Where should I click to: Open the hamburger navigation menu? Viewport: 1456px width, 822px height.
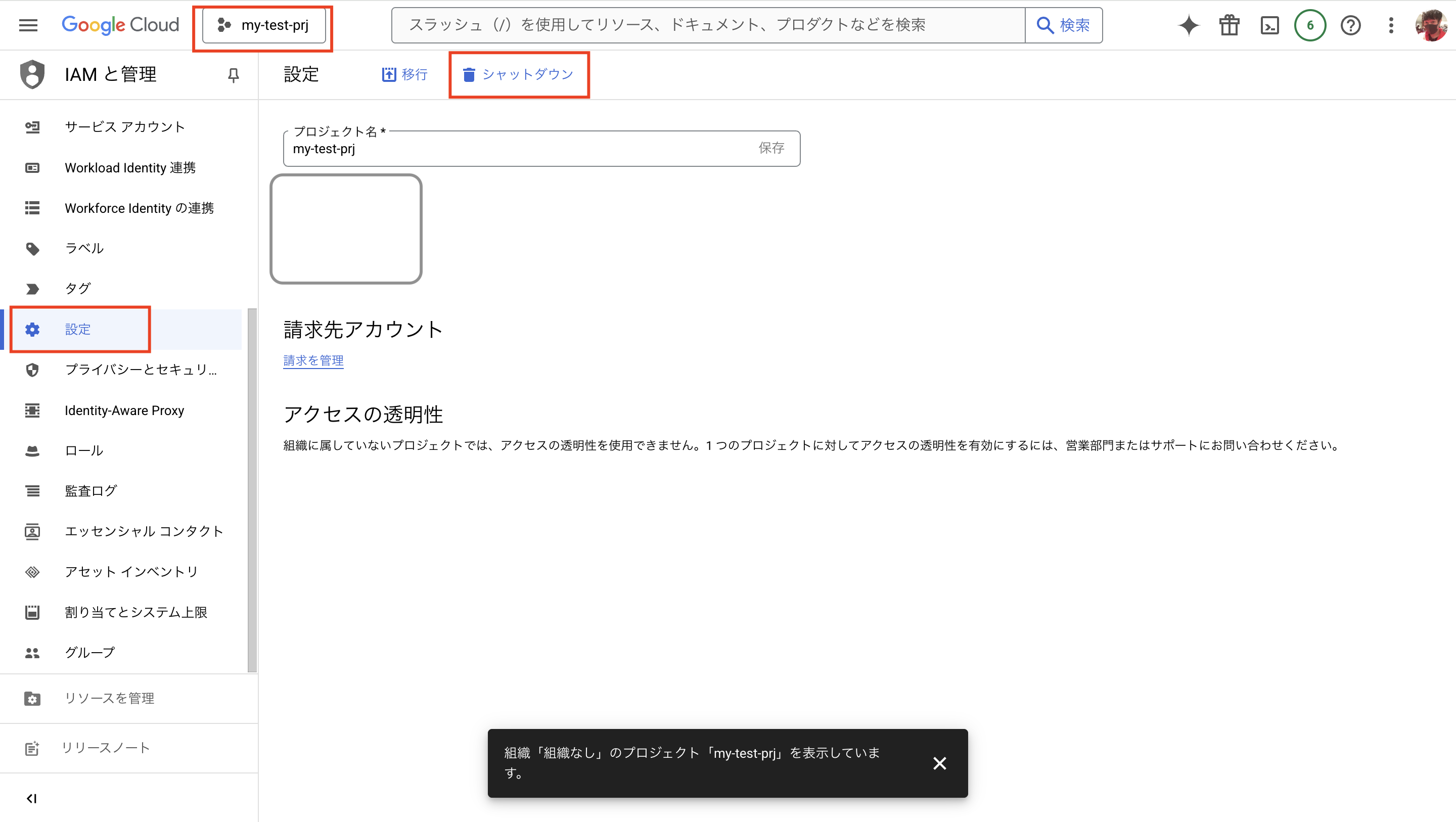point(28,25)
